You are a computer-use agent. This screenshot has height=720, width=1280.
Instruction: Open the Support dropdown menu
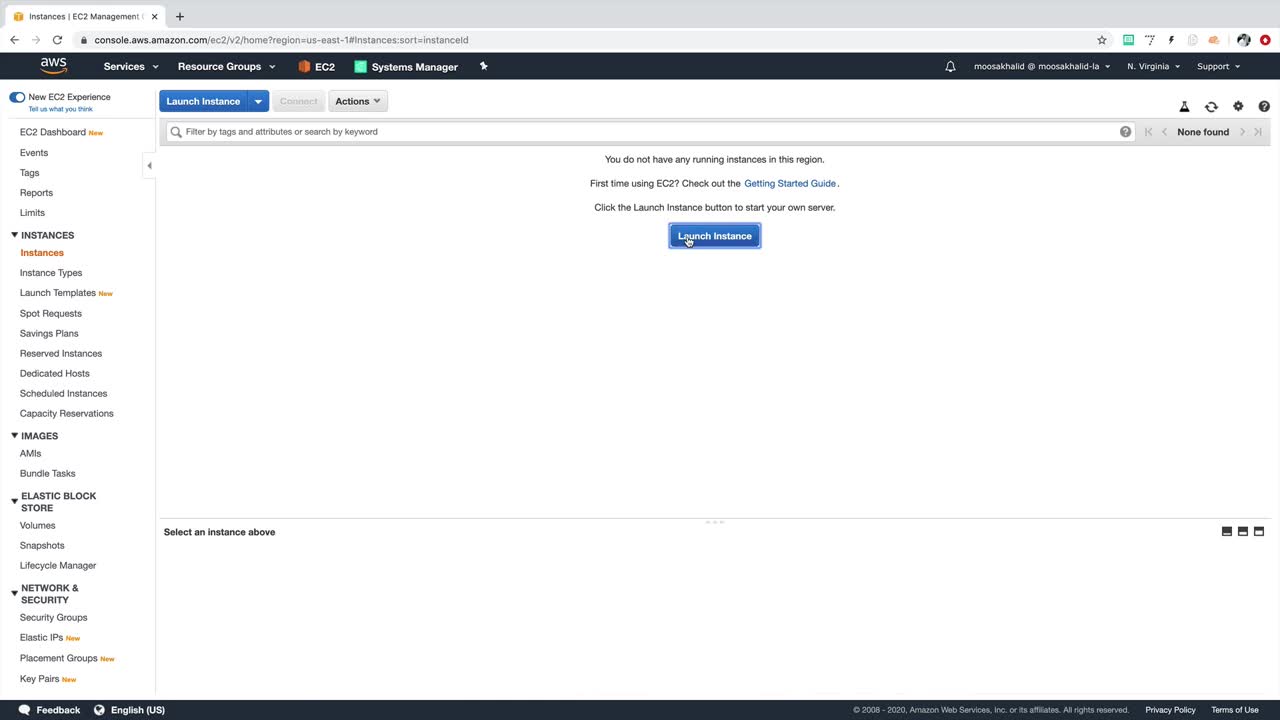(1218, 67)
